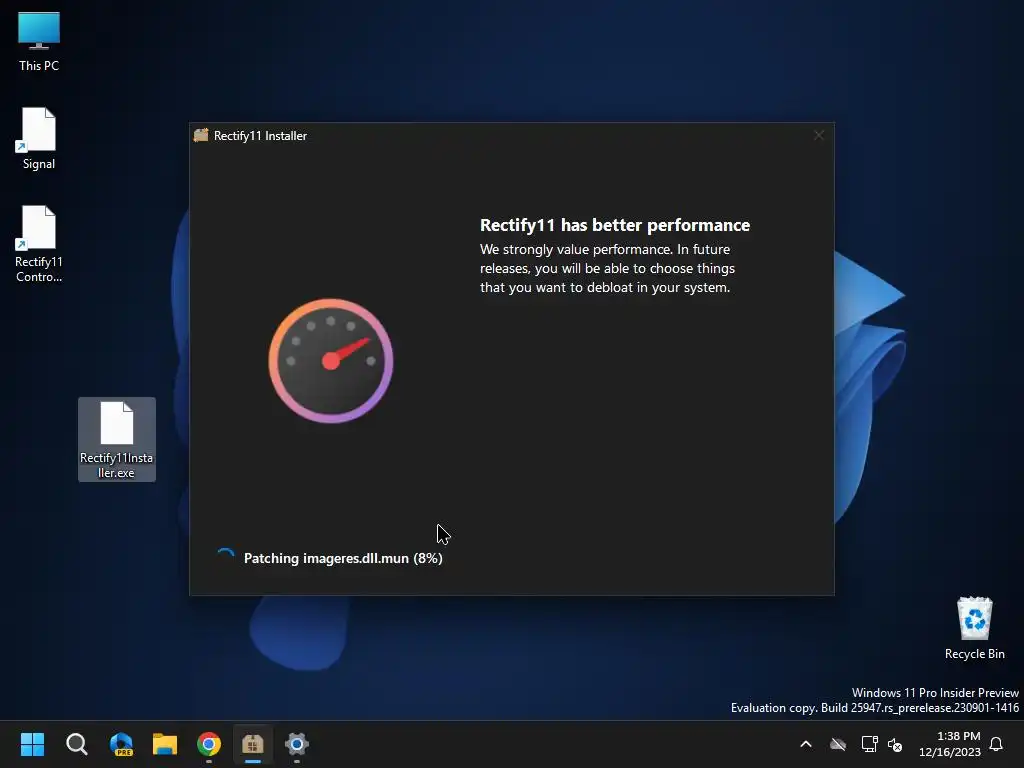This screenshot has height=768, width=1024.
Task: Select the Rectify11Installer.exe desktop file
Action: click(116, 439)
